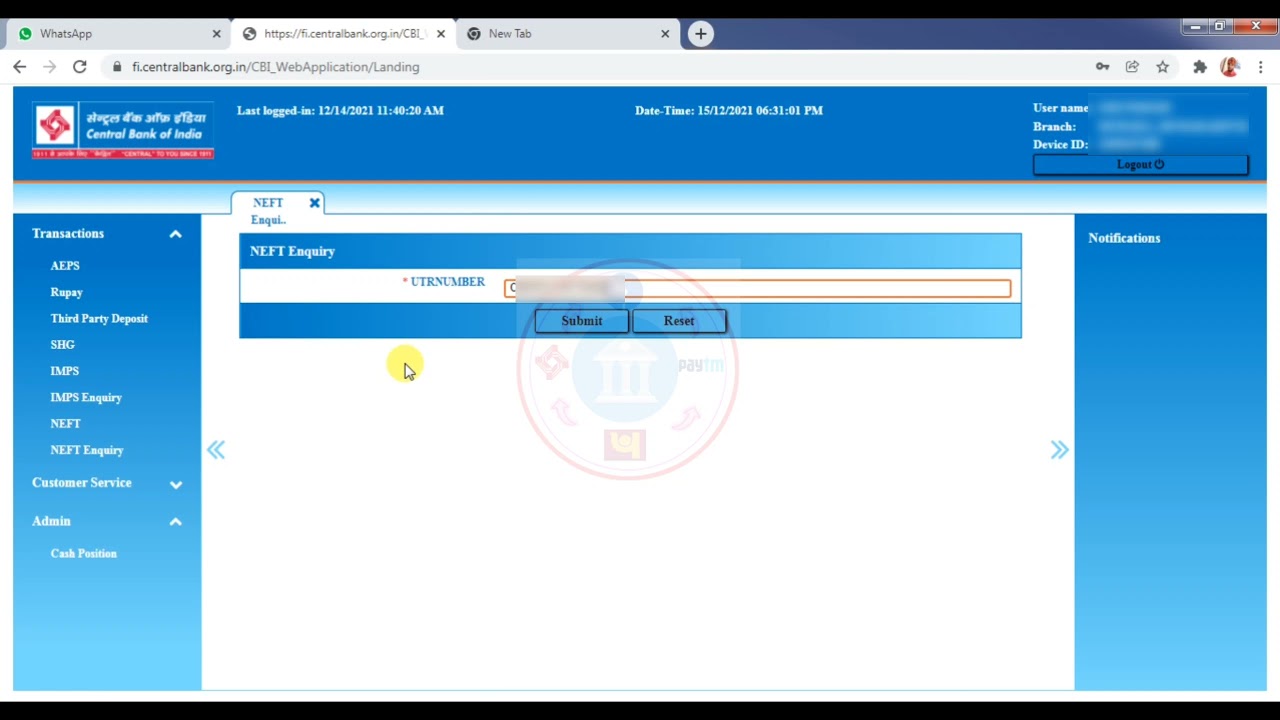Close the WhatsApp browser tab

pyautogui.click(x=216, y=34)
